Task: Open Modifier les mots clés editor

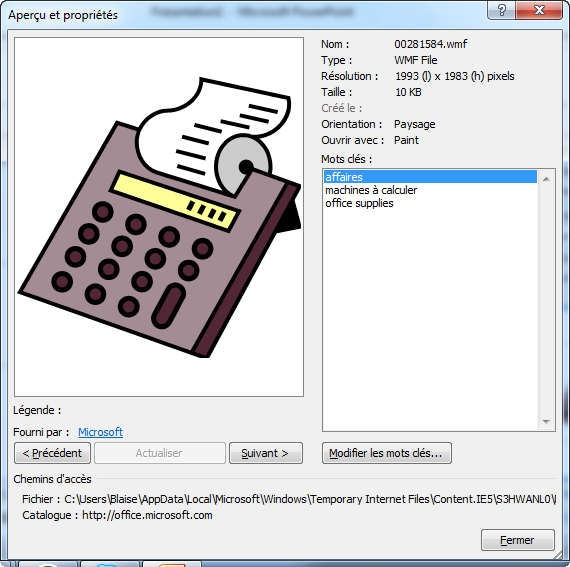Action: point(386,453)
